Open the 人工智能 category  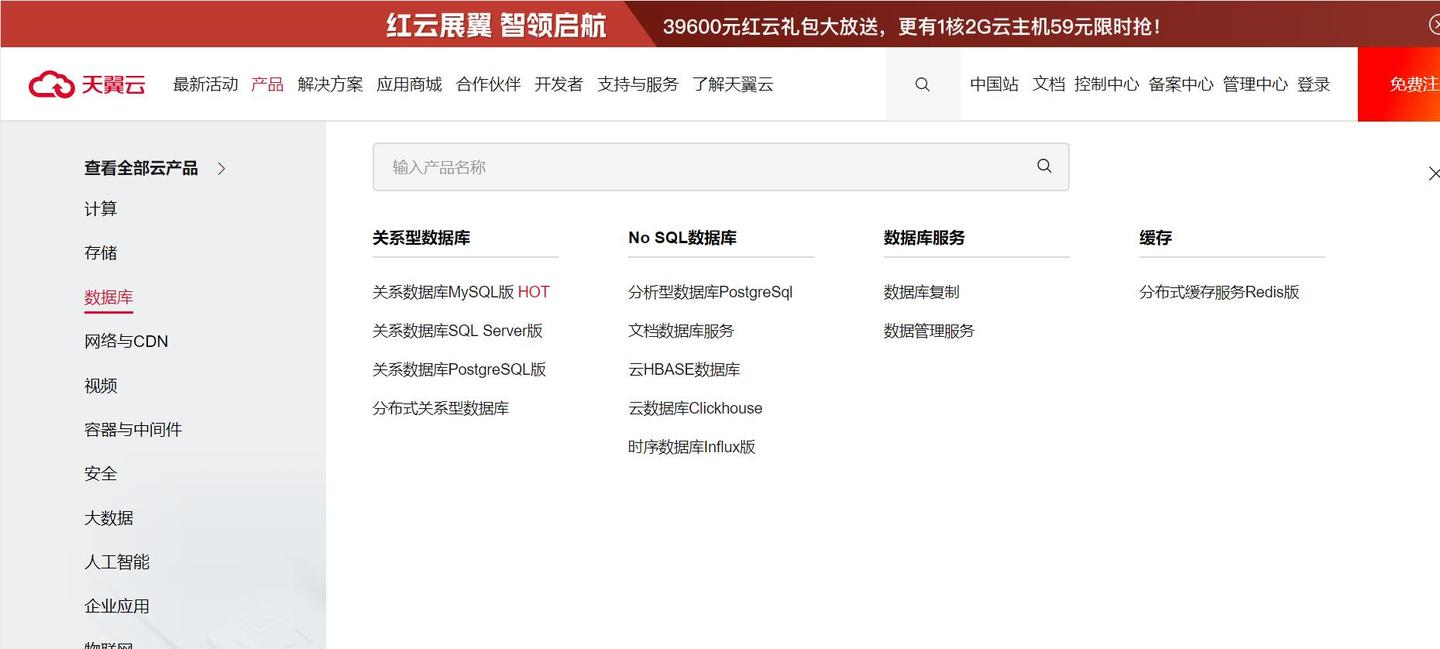click(117, 561)
